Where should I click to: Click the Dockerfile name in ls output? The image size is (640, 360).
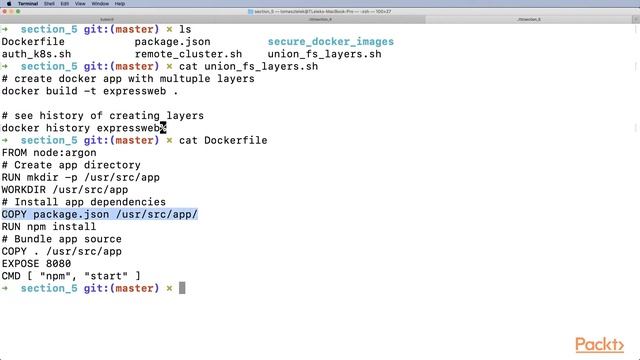click(33, 42)
